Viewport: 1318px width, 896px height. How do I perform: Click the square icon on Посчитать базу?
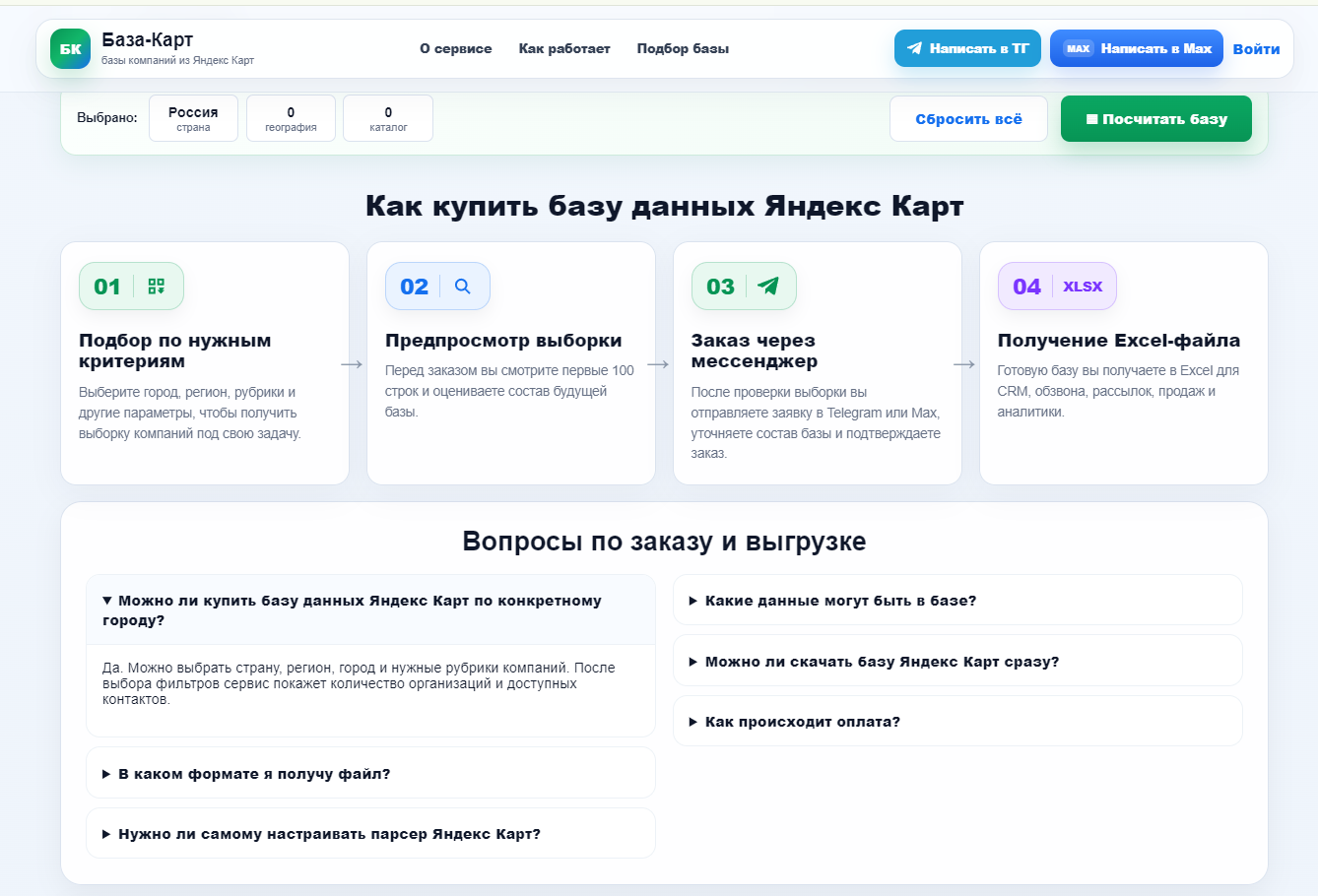pos(1091,119)
